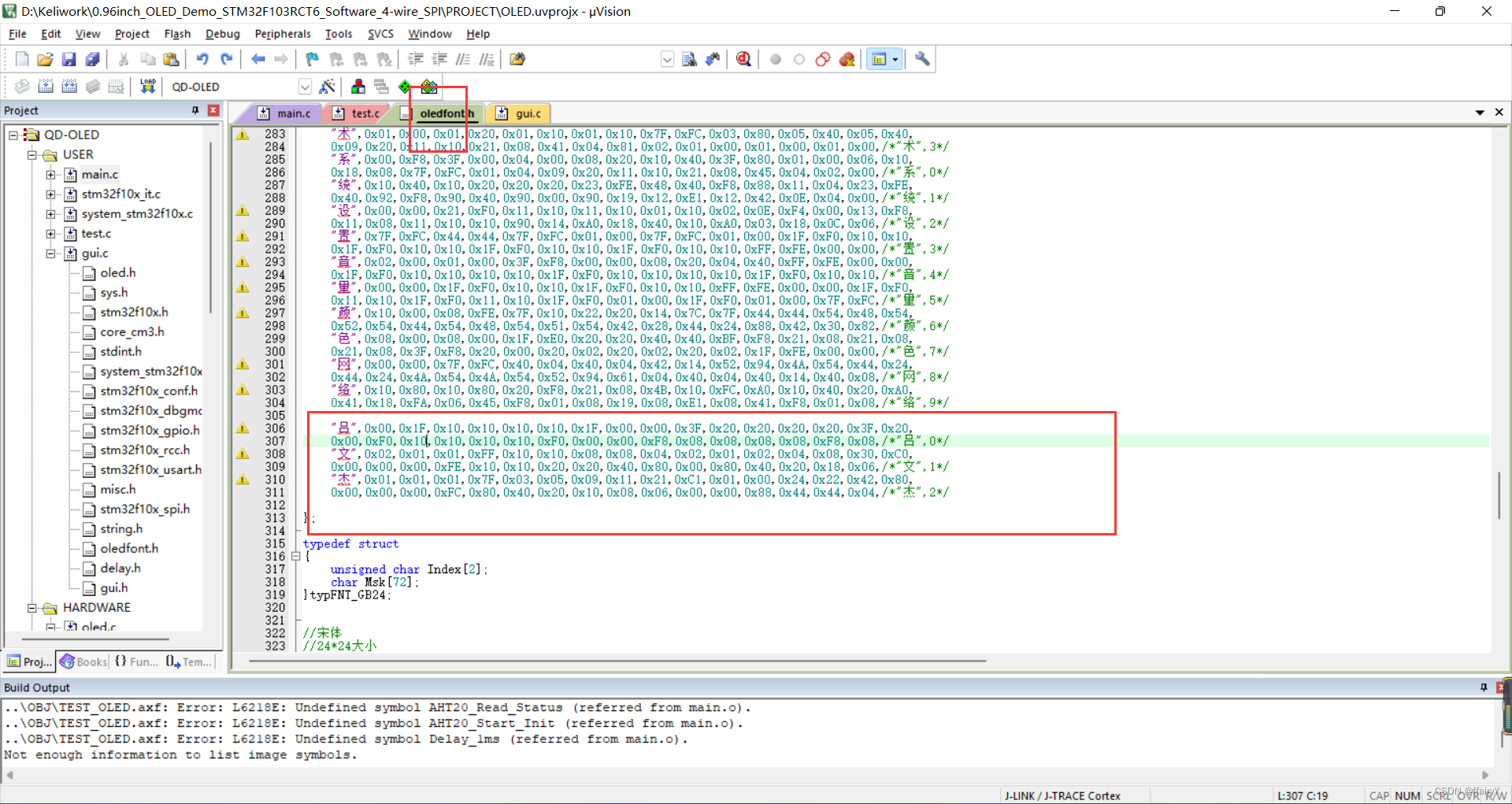The height and width of the screenshot is (804, 1512).
Task: Open editor tab list dropdown arrow
Action: point(1480,113)
